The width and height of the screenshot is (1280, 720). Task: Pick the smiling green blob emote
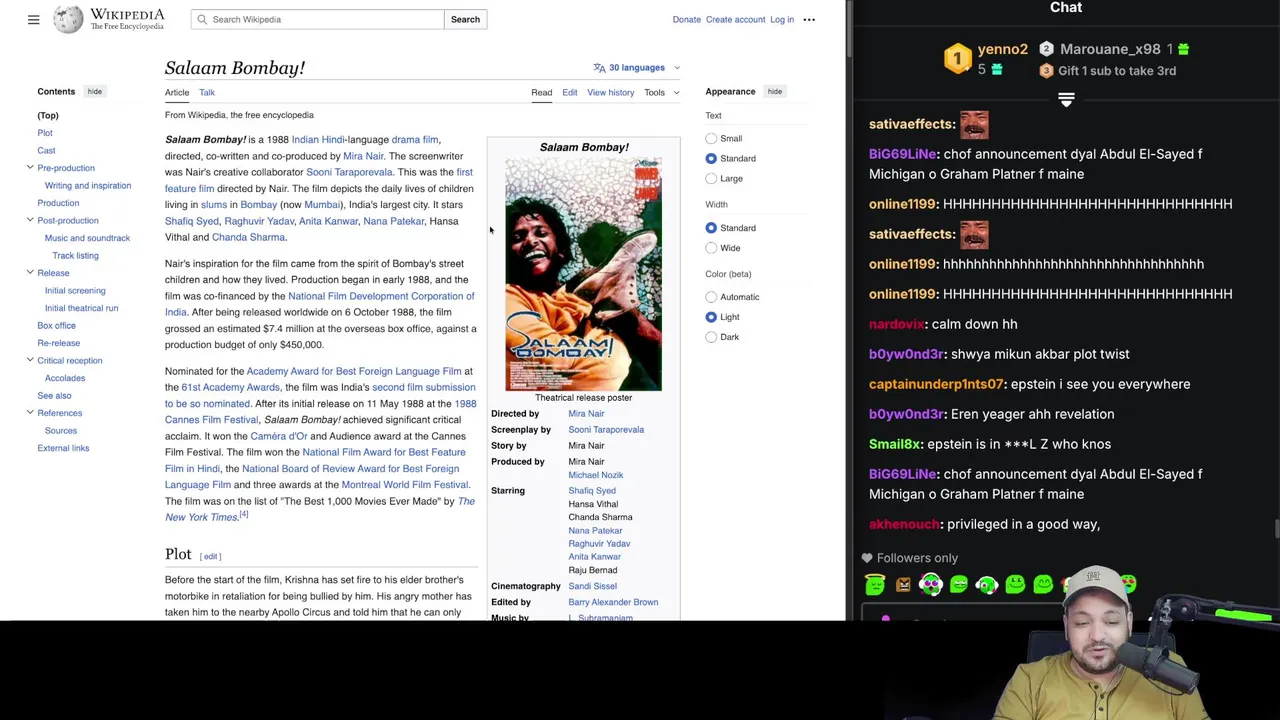1015,585
